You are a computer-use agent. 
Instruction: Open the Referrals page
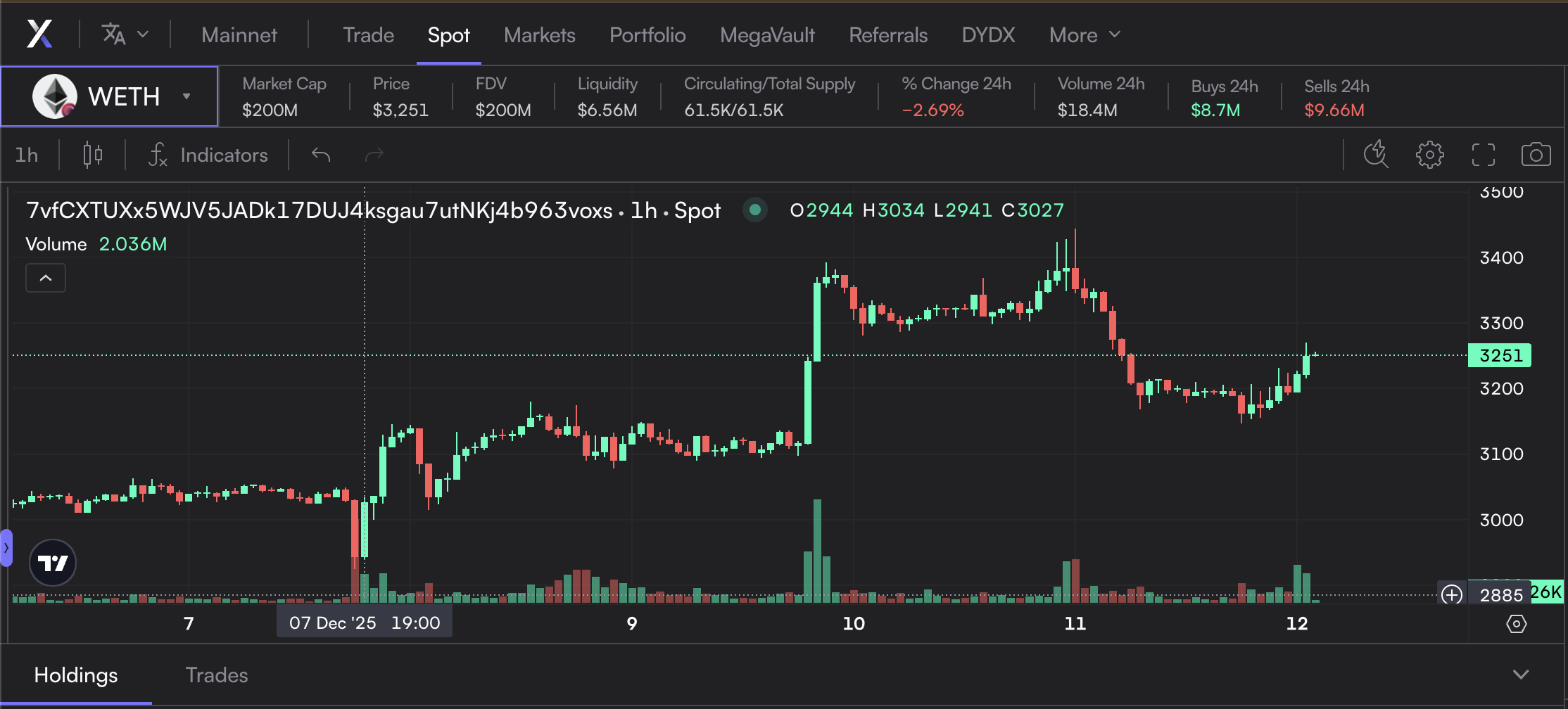tap(888, 34)
